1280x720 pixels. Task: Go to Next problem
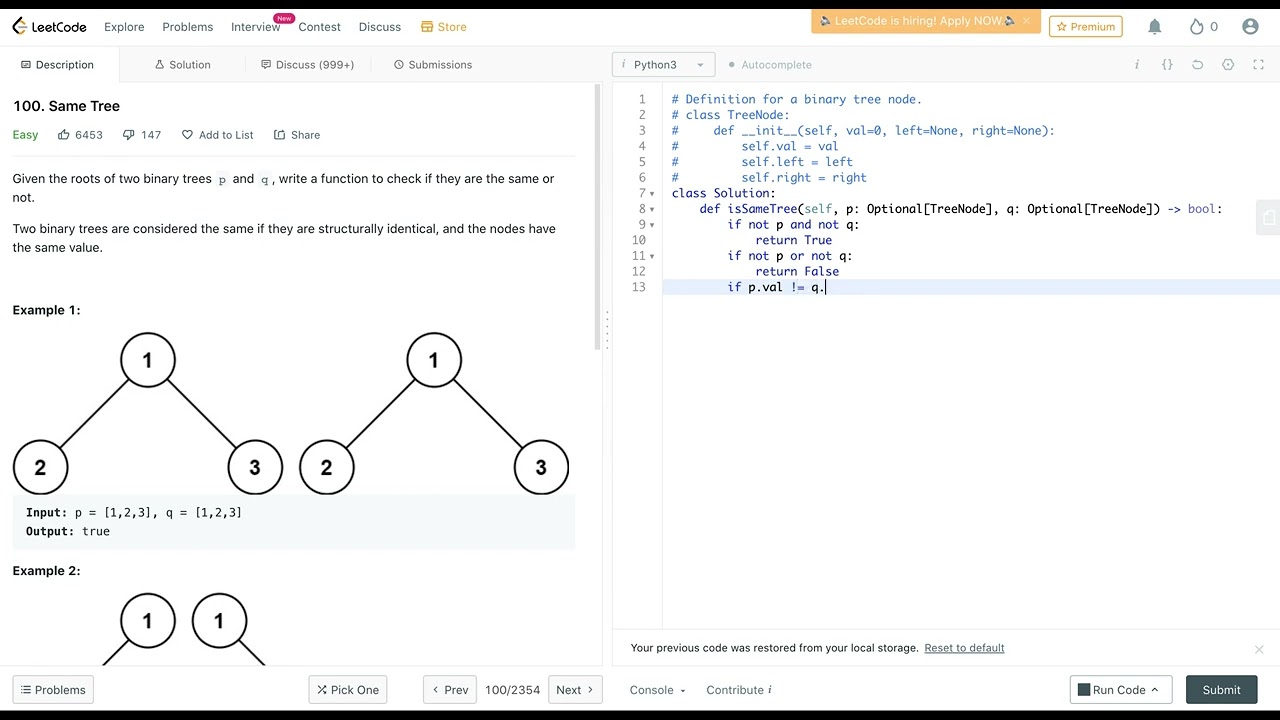click(x=575, y=690)
